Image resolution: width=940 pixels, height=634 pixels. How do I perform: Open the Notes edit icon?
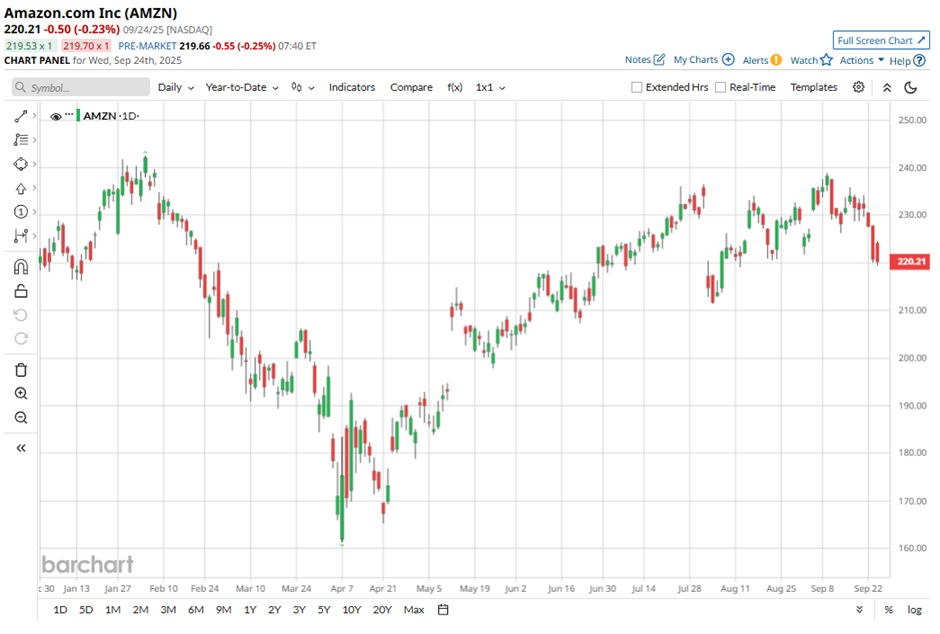[x=659, y=59]
